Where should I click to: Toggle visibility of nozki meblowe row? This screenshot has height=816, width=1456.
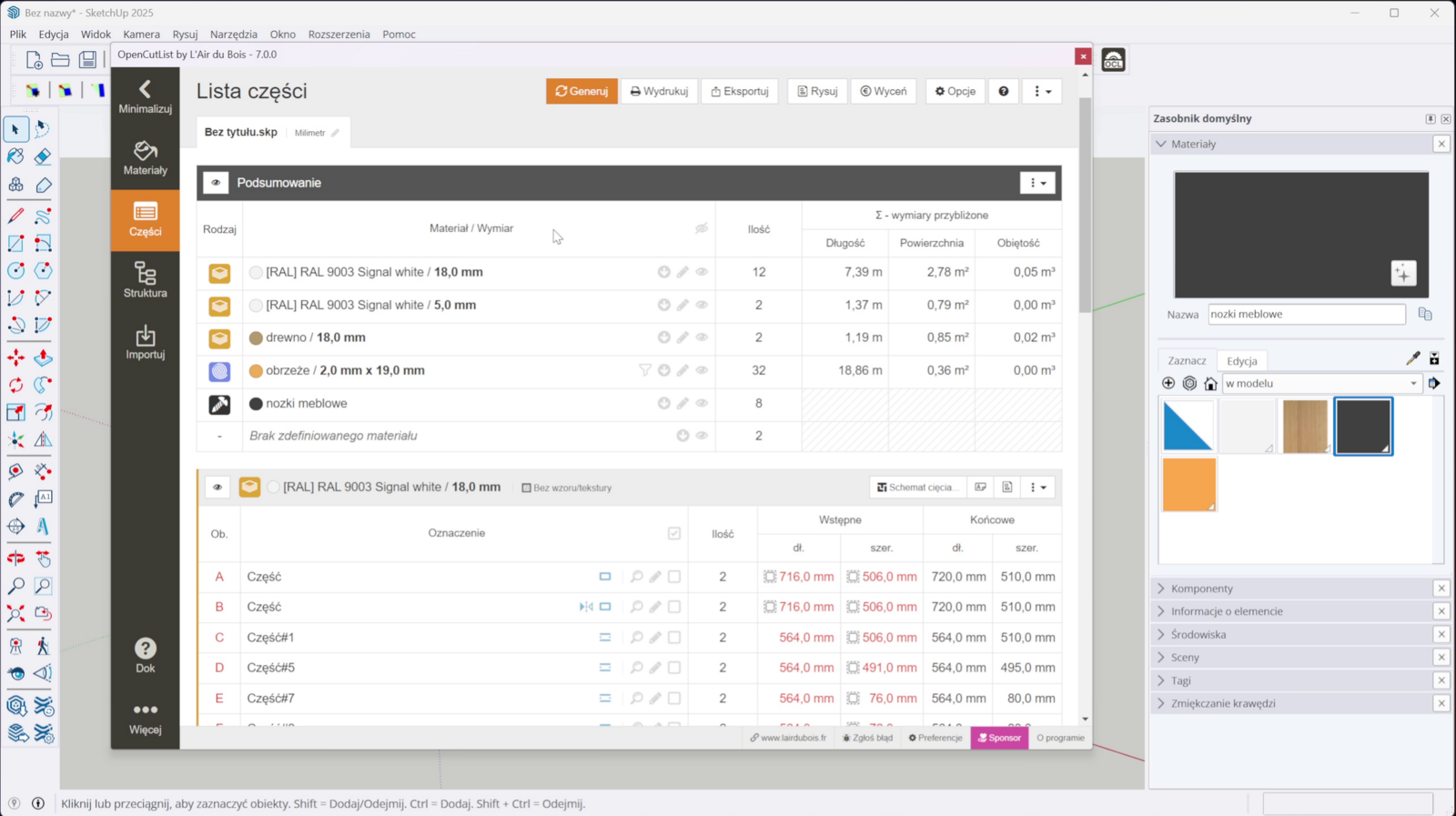point(702,403)
